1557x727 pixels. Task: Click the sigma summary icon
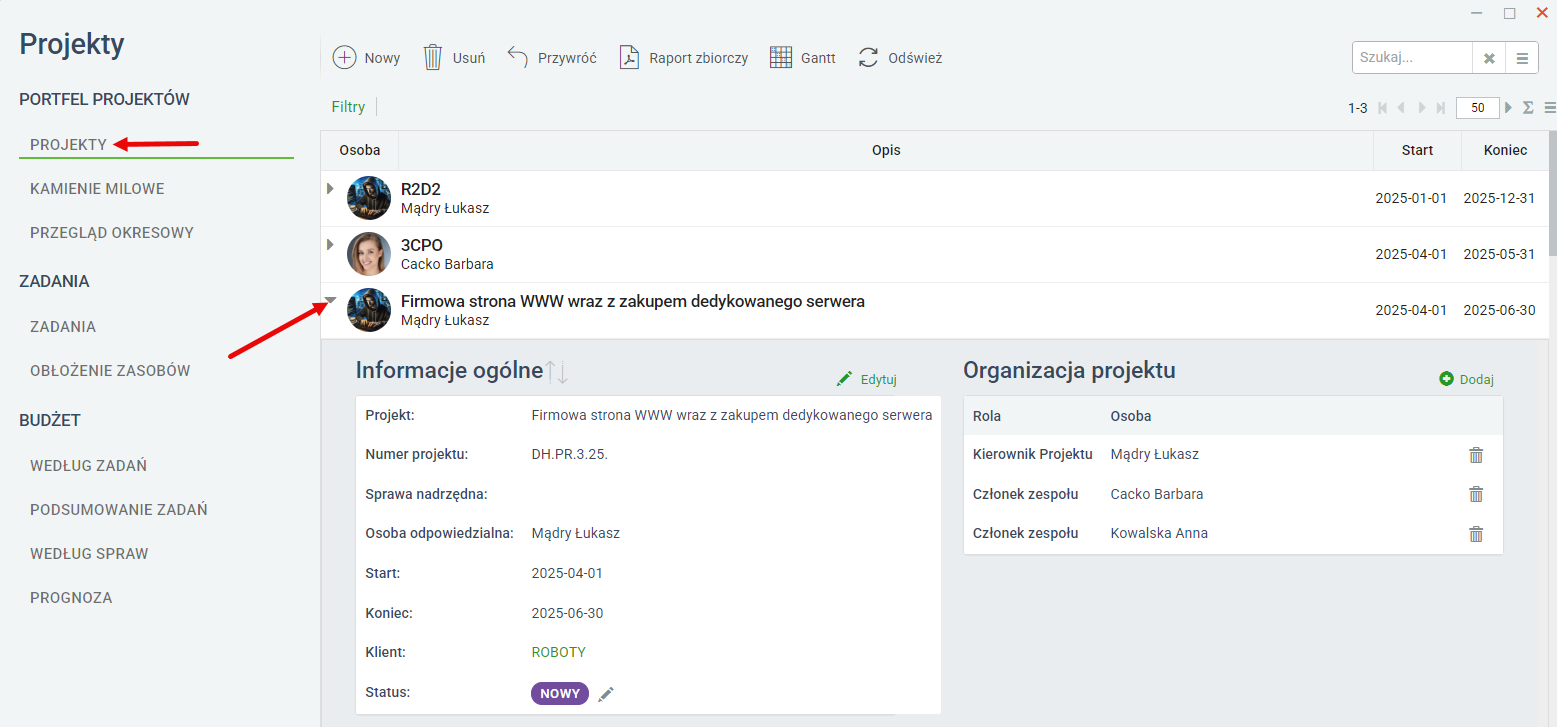1528,108
